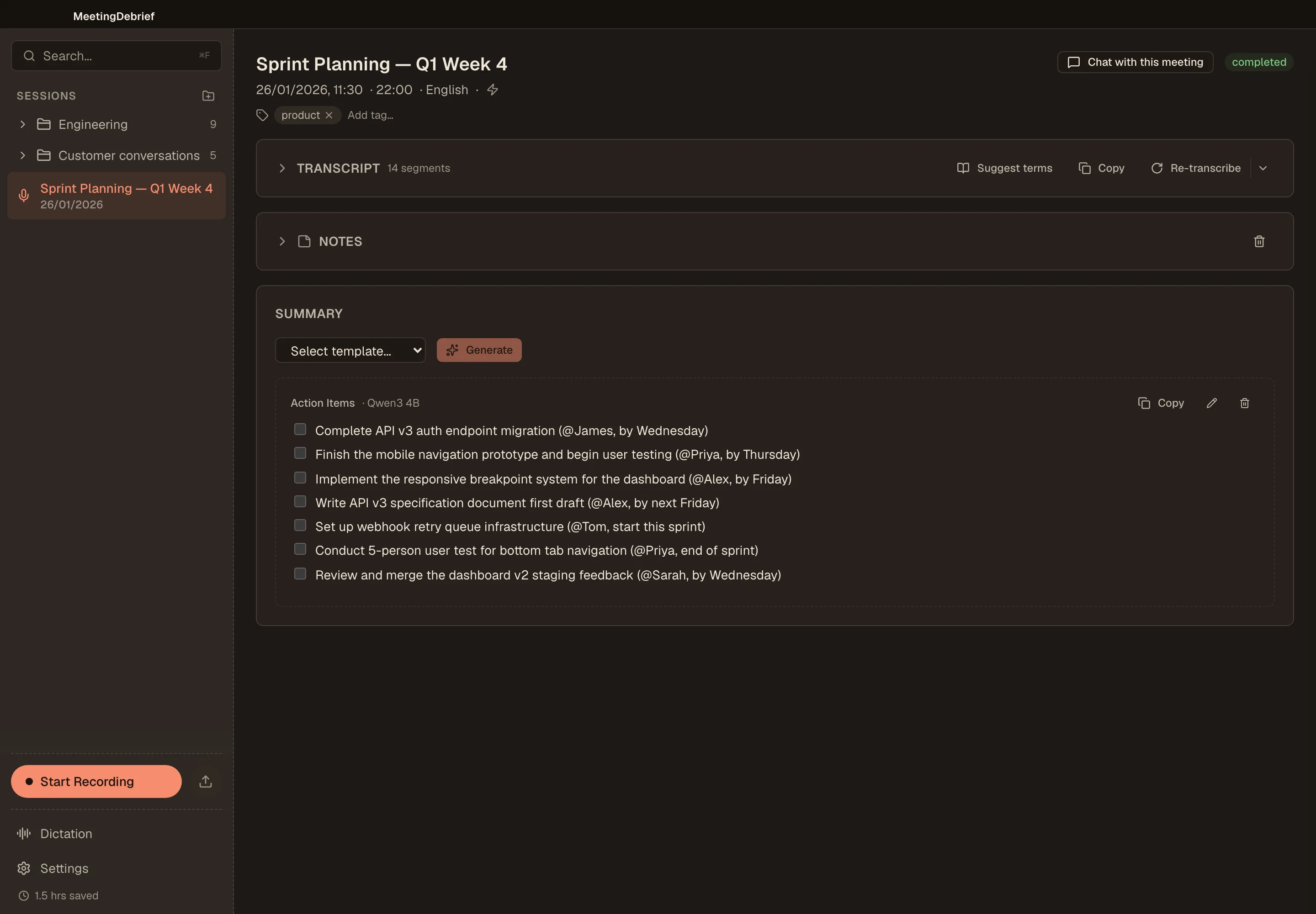Check the API v3 auth endpoint migration item

(x=300, y=429)
